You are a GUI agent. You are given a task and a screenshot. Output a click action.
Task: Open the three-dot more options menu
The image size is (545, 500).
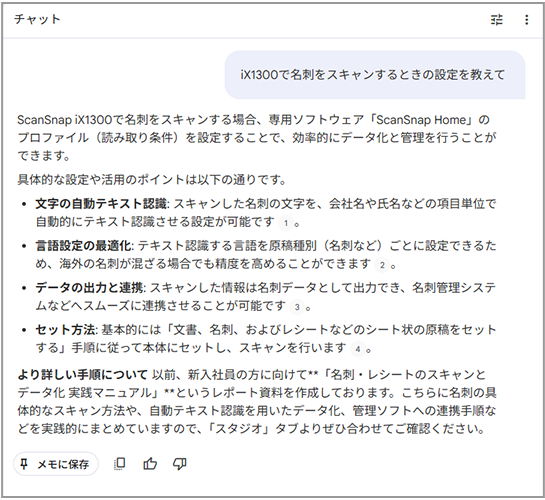tap(527, 20)
